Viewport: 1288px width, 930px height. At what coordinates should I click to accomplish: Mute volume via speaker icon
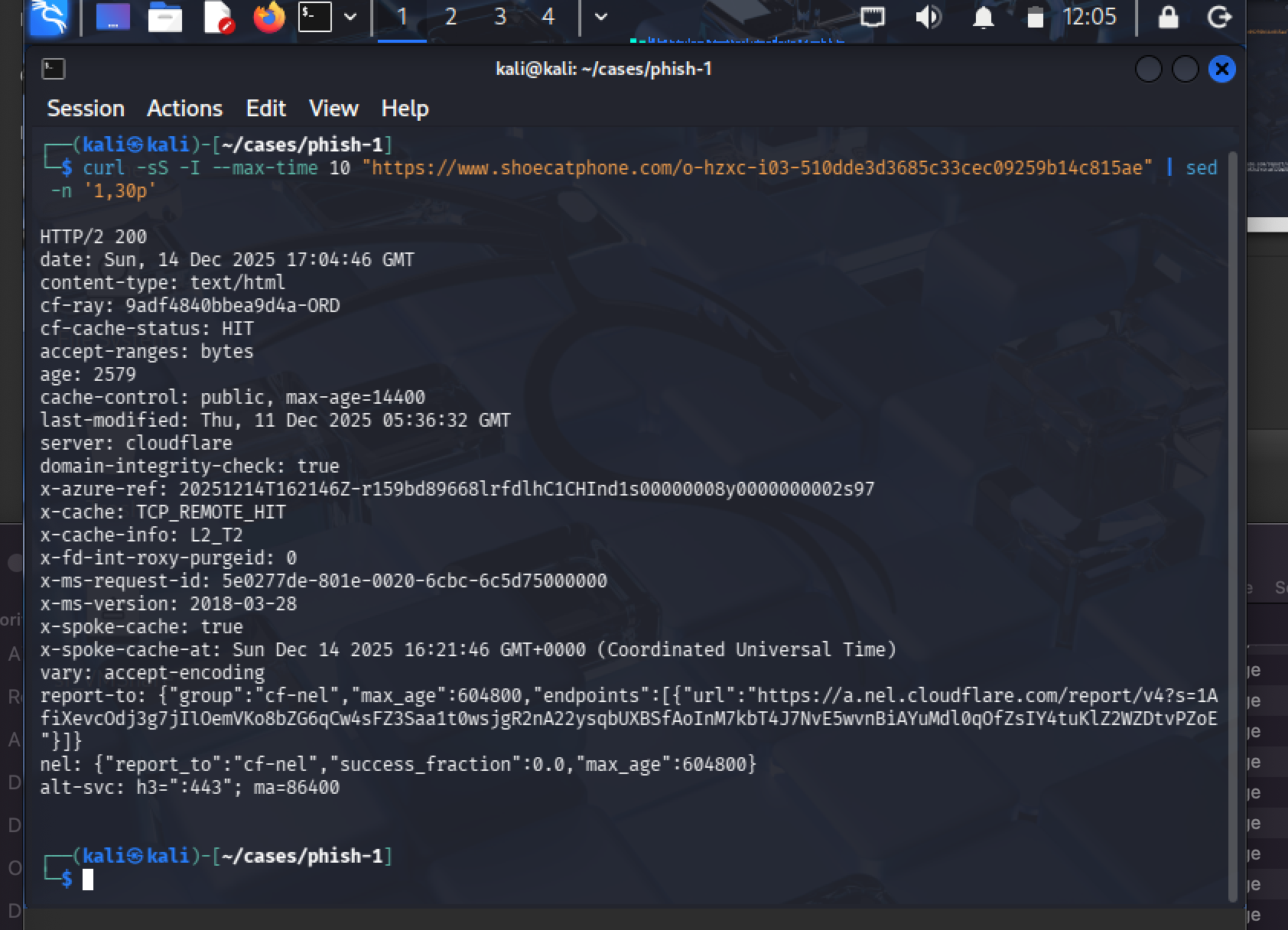[928, 17]
